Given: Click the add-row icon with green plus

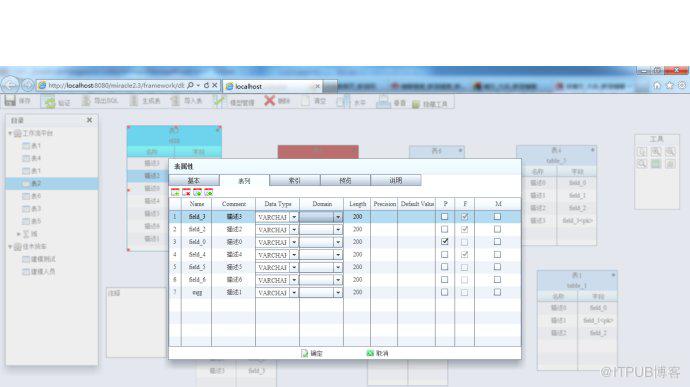Looking at the screenshot, I should [175, 192].
